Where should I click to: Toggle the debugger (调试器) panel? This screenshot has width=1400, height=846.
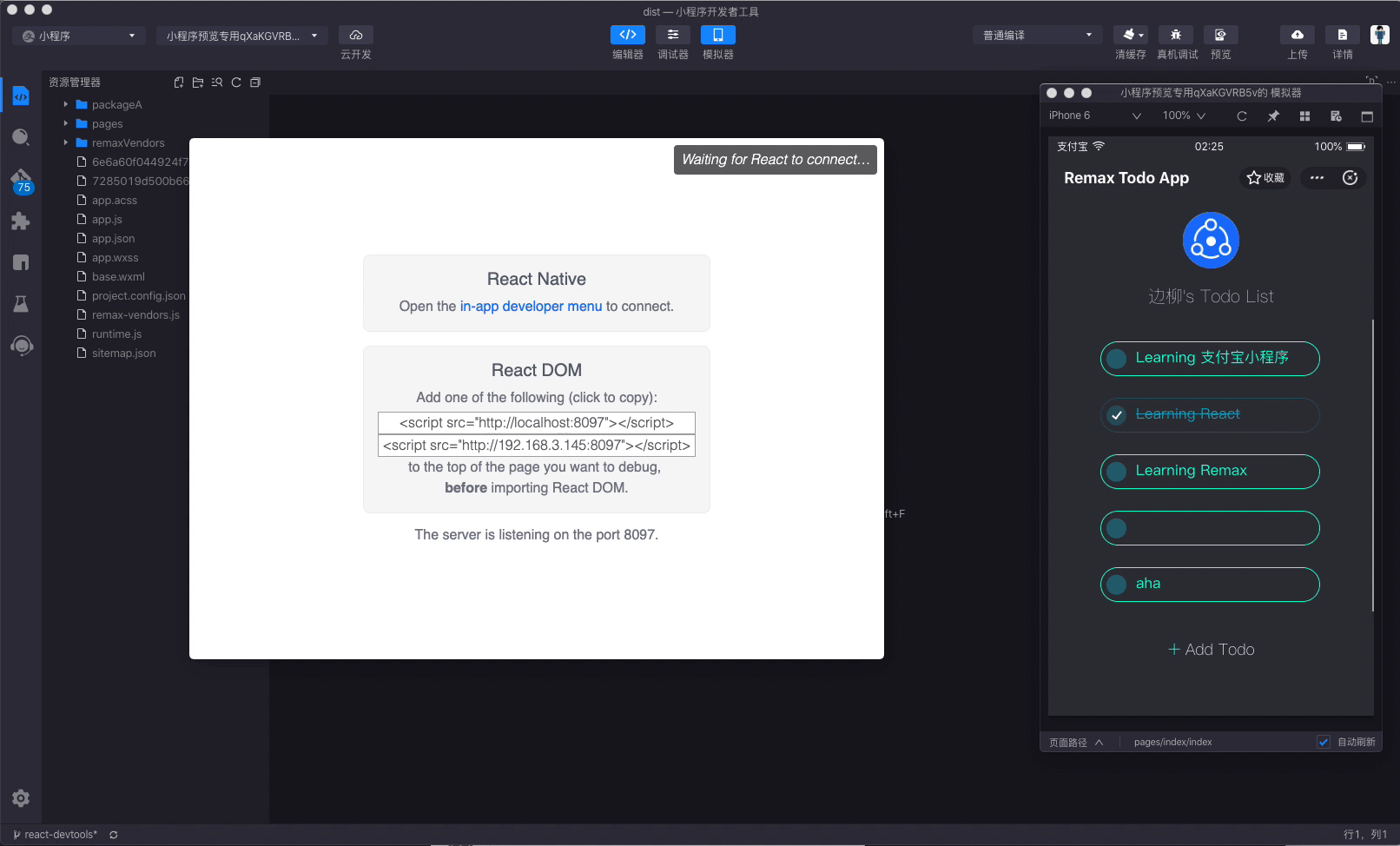coord(673,35)
